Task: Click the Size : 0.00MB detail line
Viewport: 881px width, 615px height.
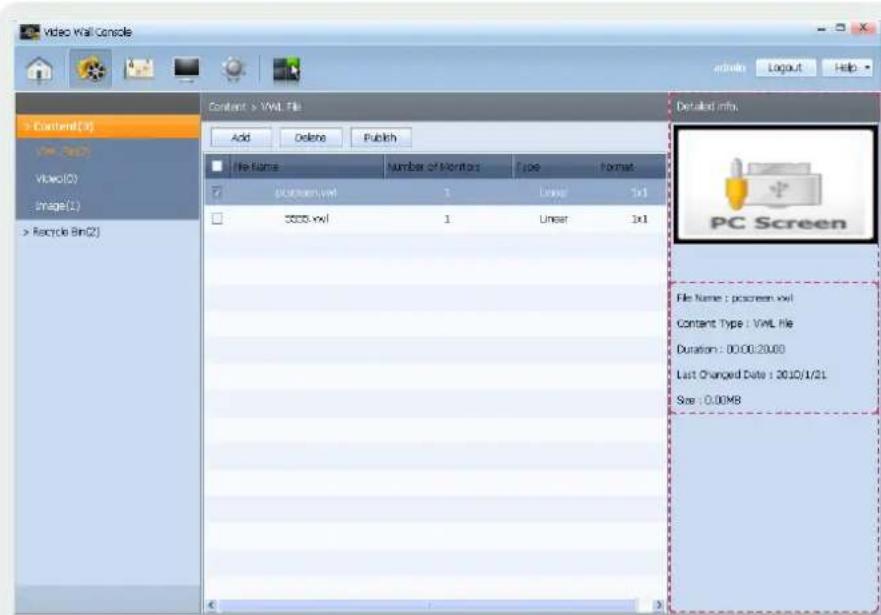Action: [x=709, y=400]
